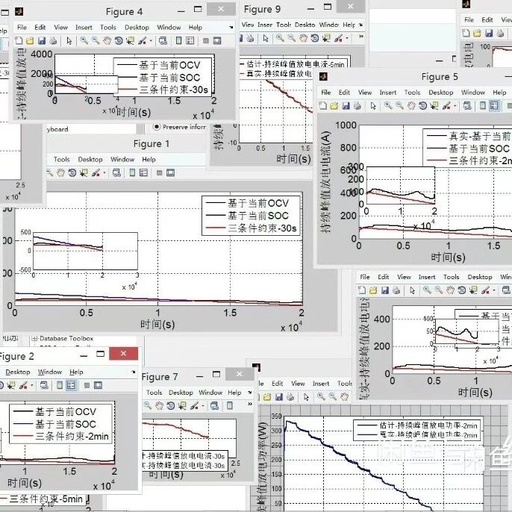This screenshot has height=512, width=512.
Task: Insert legend icon in Figure 5 toolbar
Action: coord(494,106)
